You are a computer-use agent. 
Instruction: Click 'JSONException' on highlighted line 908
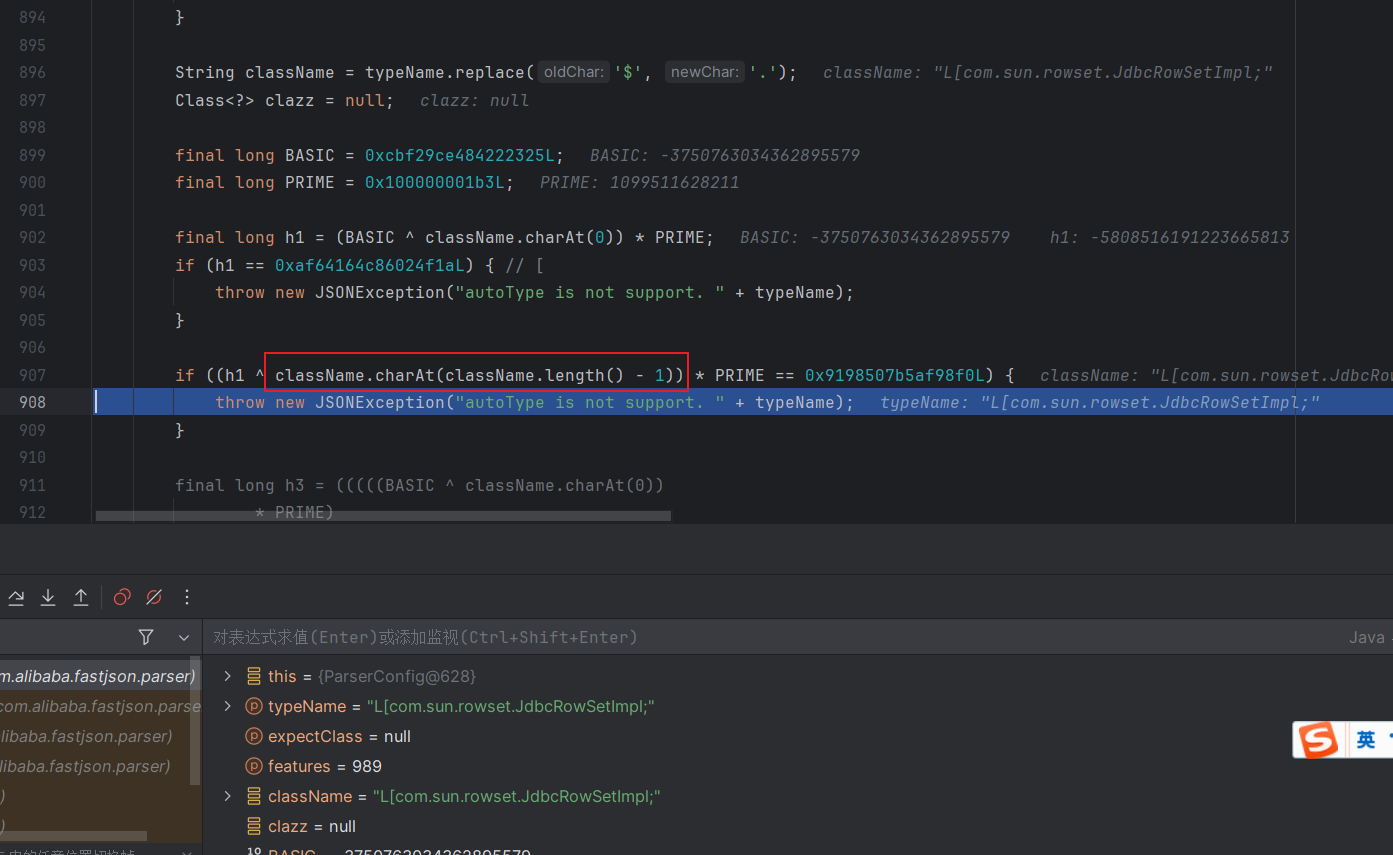(380, 402)
